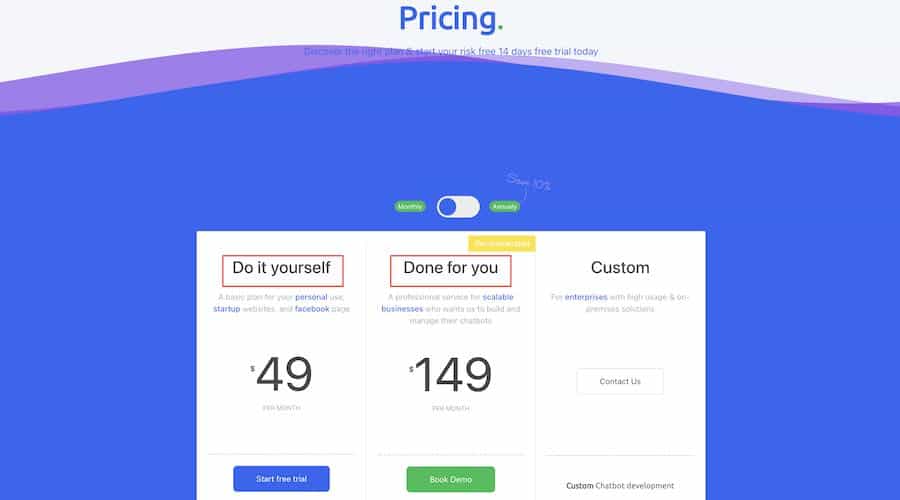Open the 'personal' link in Do it yourself
Viewport: 900px width, 500px height.
point(311,297)
